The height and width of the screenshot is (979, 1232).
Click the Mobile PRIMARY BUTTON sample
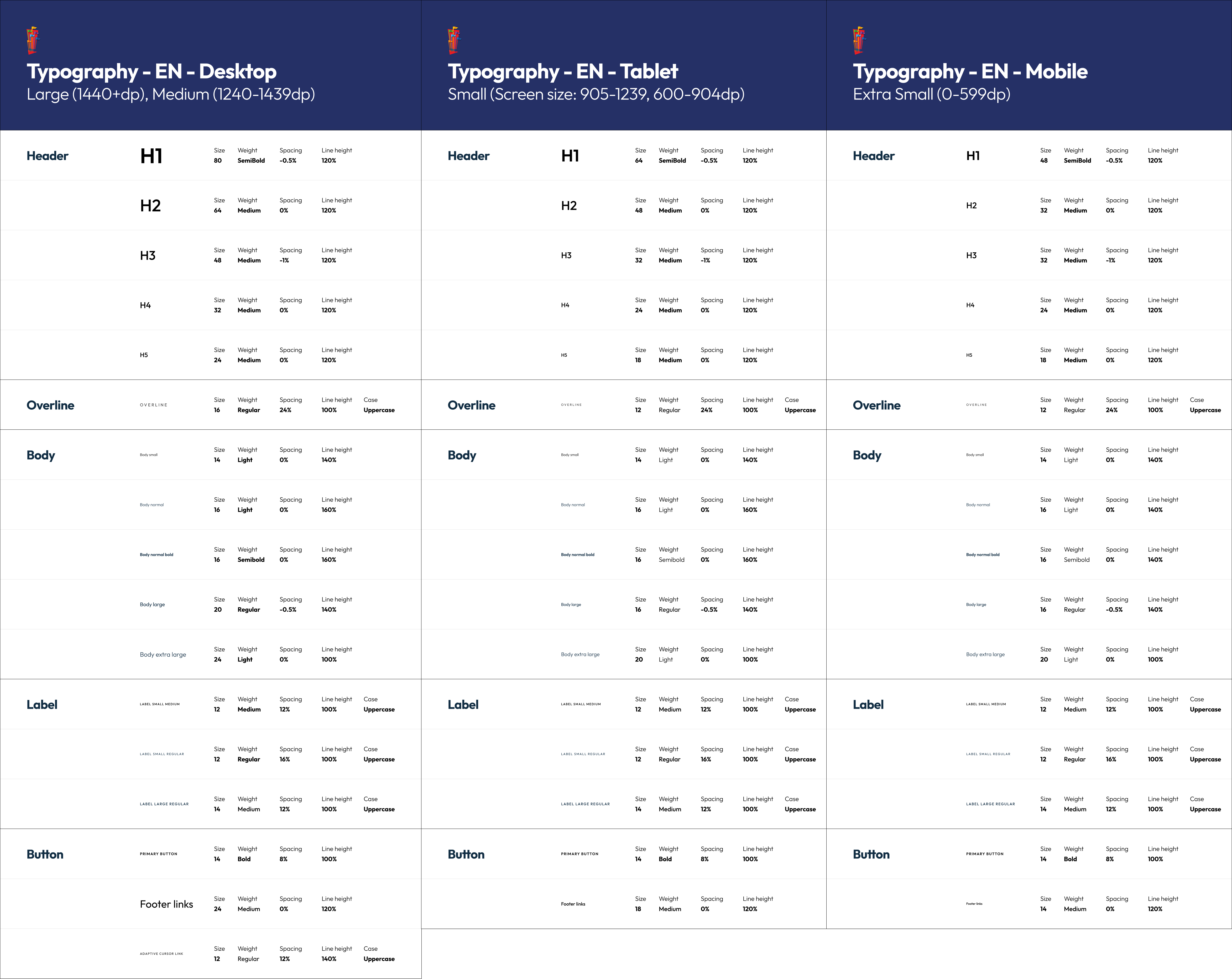(x=985, y=854)
